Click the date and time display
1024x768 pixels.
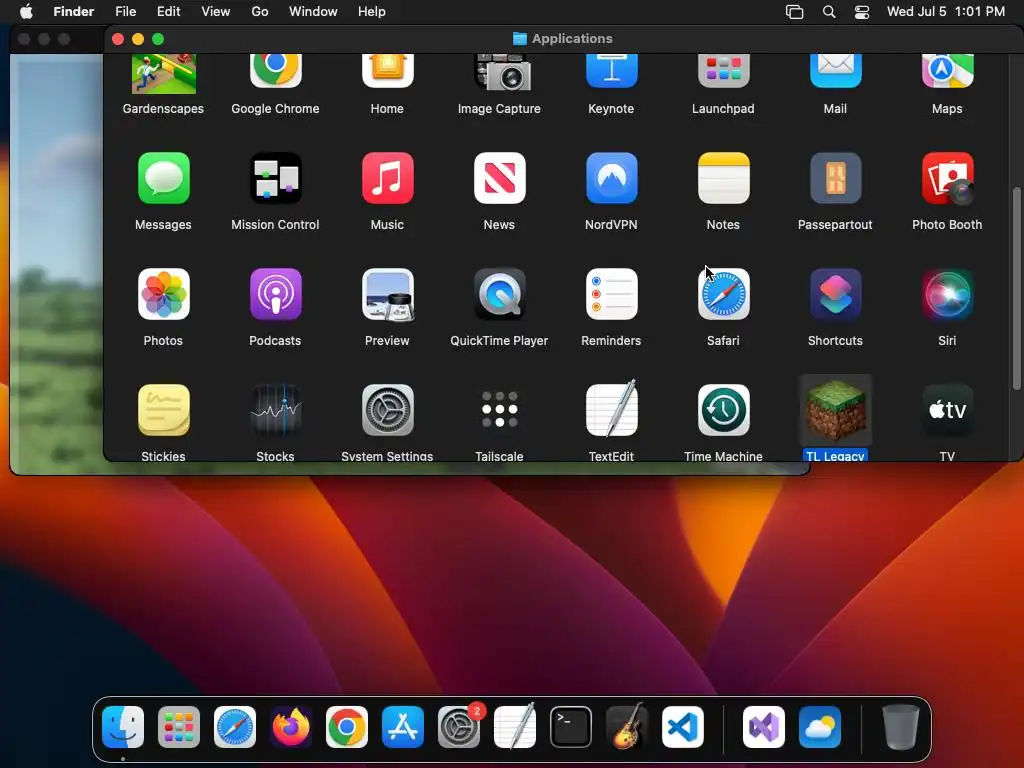[x=946, y=12]
